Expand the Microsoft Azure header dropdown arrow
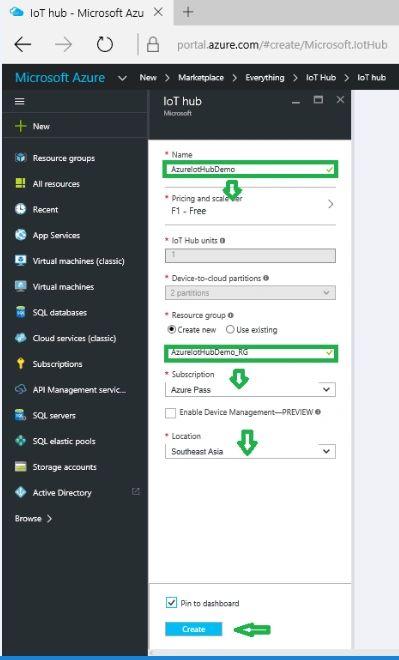Image resolution: width=399 pixels, height=660 pixels. click(x=122, y=78)
